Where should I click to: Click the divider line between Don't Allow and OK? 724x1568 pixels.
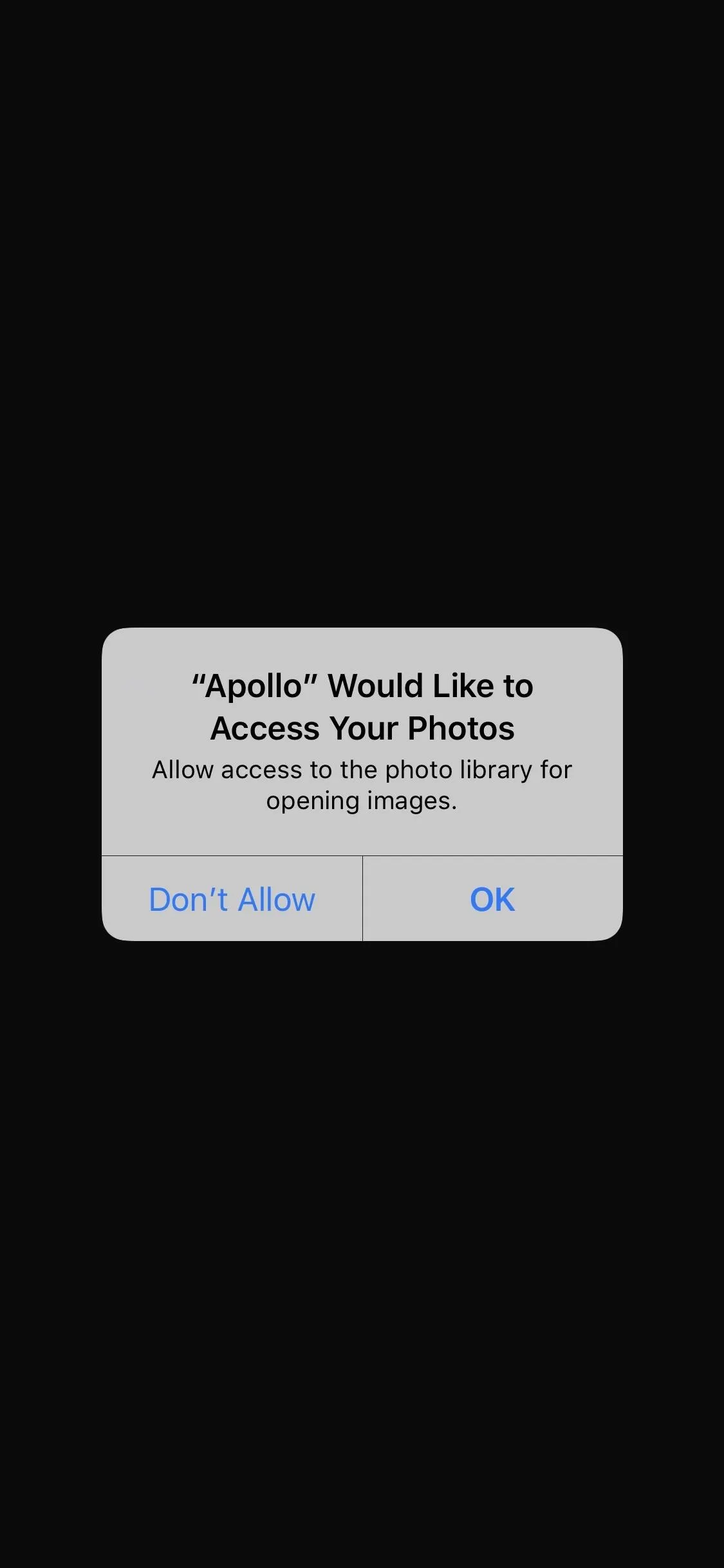coord(363,899)
